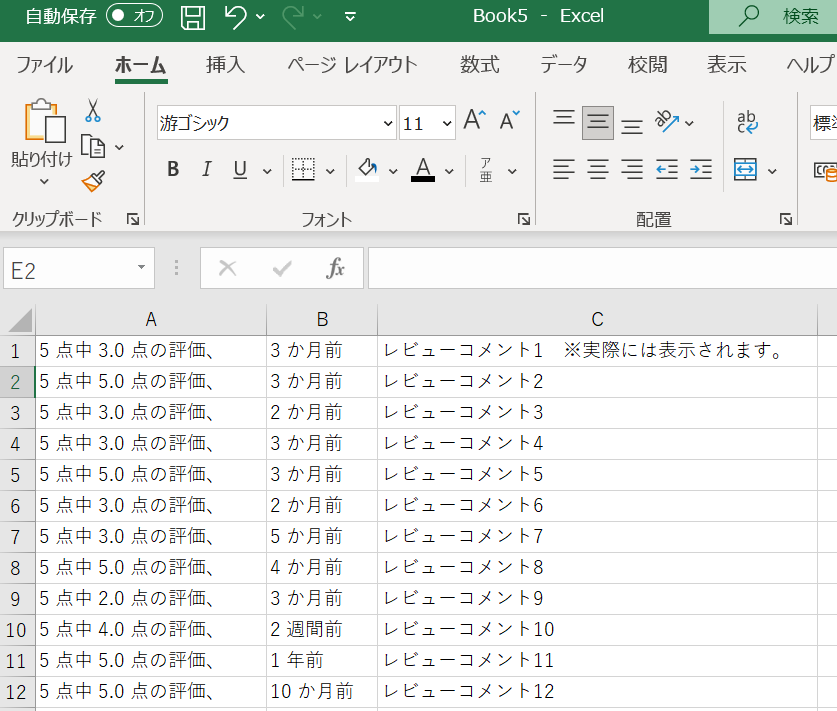
Task: Click the Paste clipboard icon
Action: click(x=45, y=121)
